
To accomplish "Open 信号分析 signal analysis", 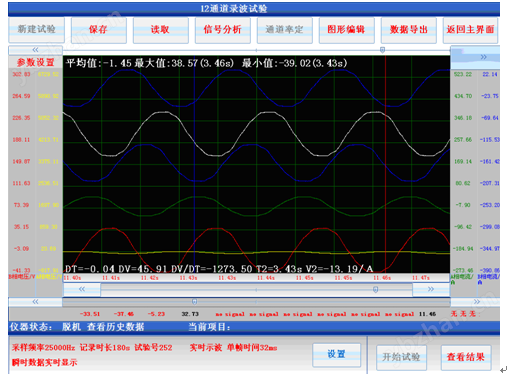I will 222,30.
